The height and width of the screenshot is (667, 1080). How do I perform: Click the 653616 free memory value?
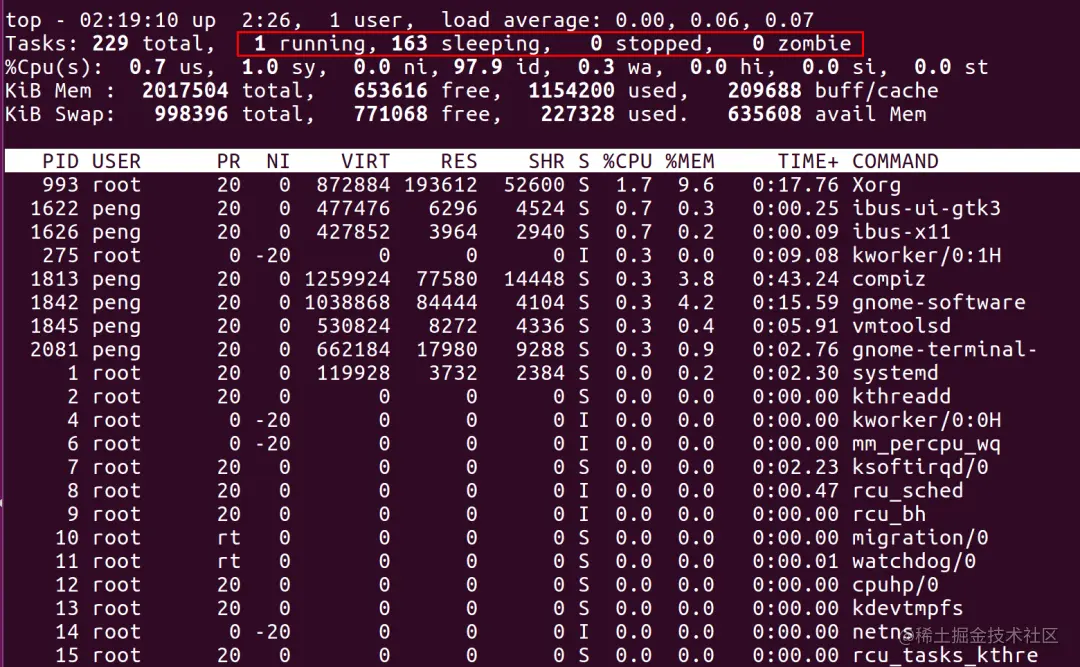(x=391, y=90)
